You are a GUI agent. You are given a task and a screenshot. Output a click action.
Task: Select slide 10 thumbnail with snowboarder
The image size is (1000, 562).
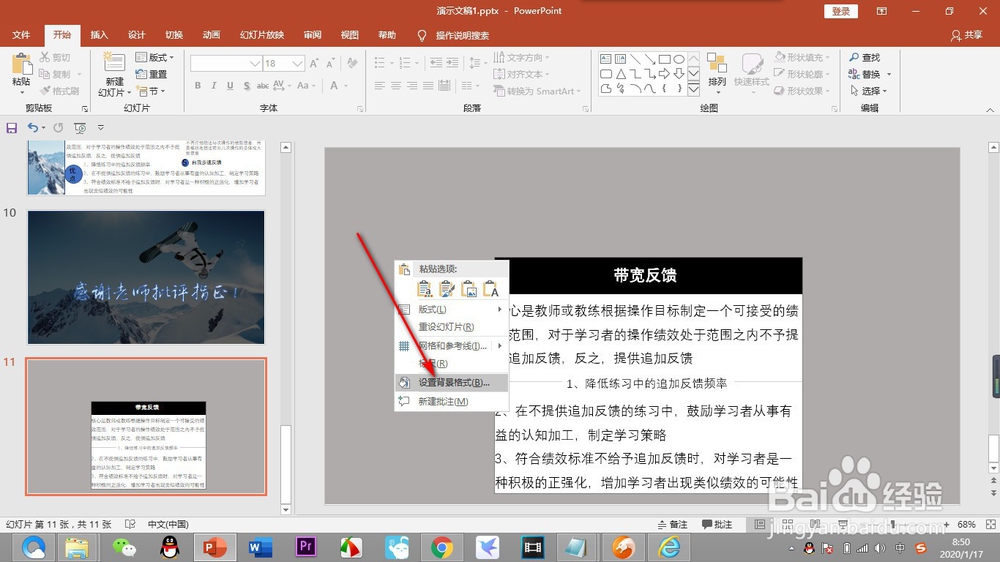click(x=146, y=277)
